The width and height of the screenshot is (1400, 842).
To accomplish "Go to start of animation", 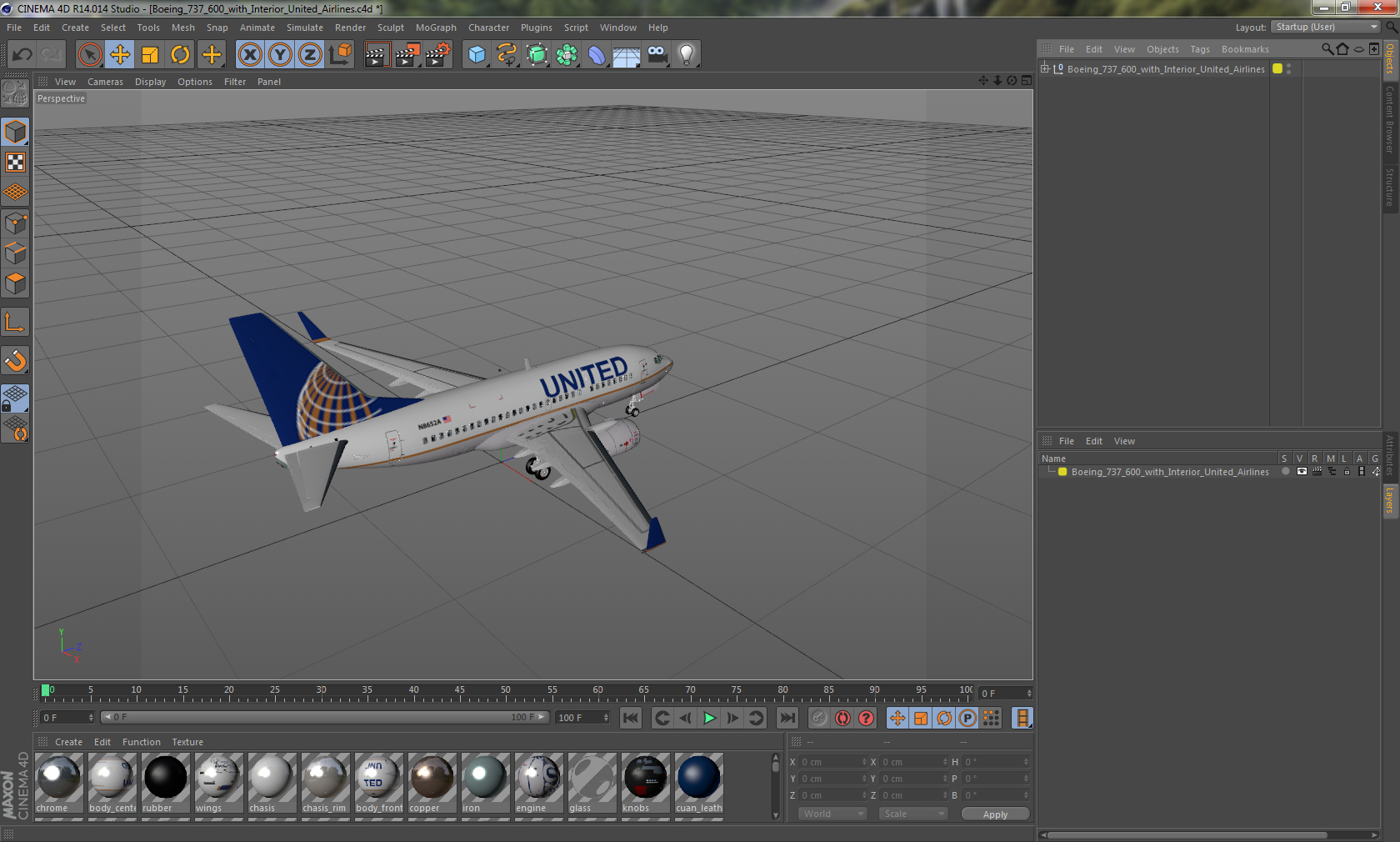I will 631,718.
